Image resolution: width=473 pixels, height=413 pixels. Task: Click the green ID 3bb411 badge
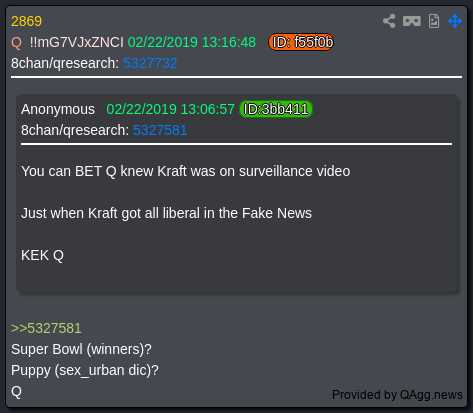[x=276, y=109]
